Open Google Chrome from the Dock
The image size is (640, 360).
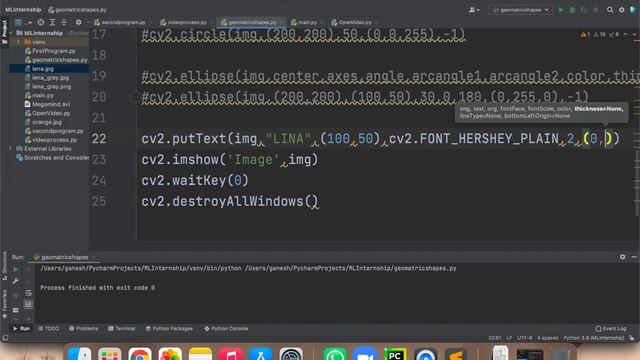pos(140,354)
